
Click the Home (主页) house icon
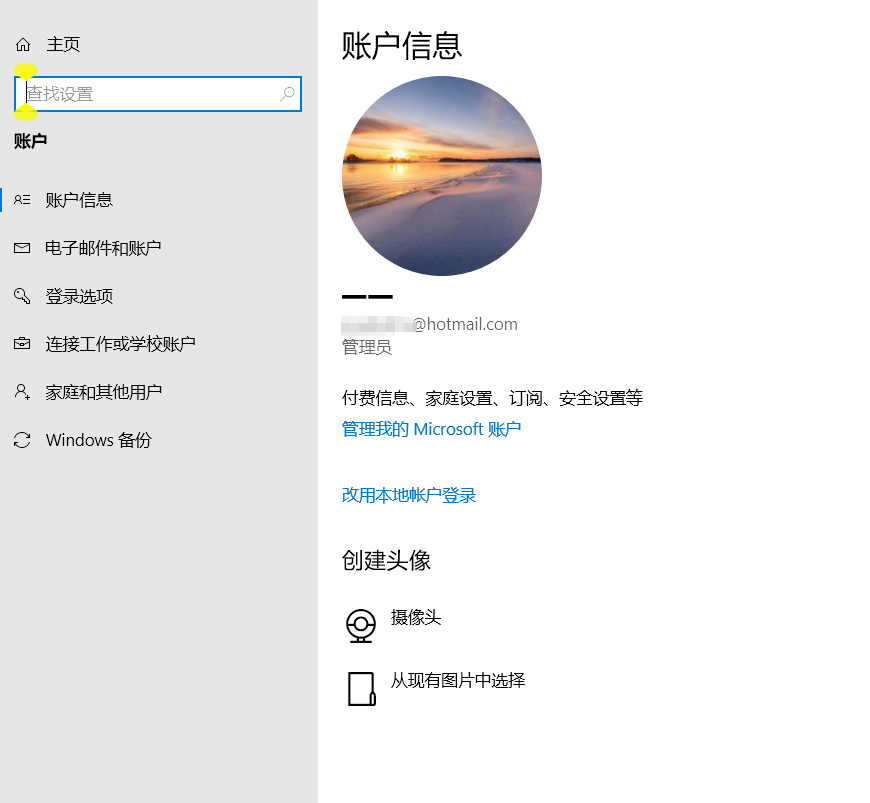pyautogui.click(x=23, y=44)
